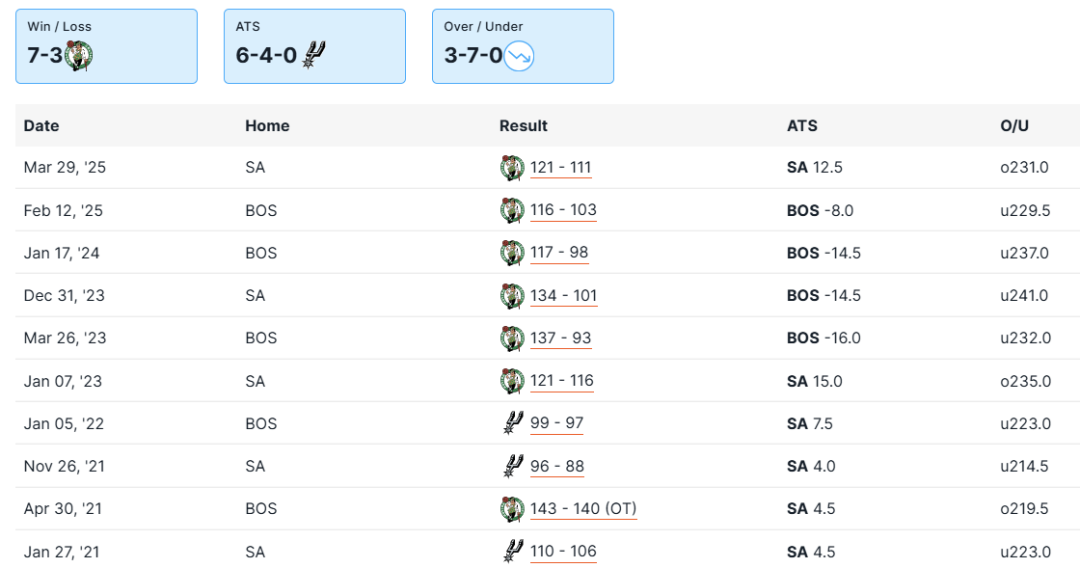Click Spurs logo beside 96 - 88 result
The image size is (1080, 568).
point(512,466)
